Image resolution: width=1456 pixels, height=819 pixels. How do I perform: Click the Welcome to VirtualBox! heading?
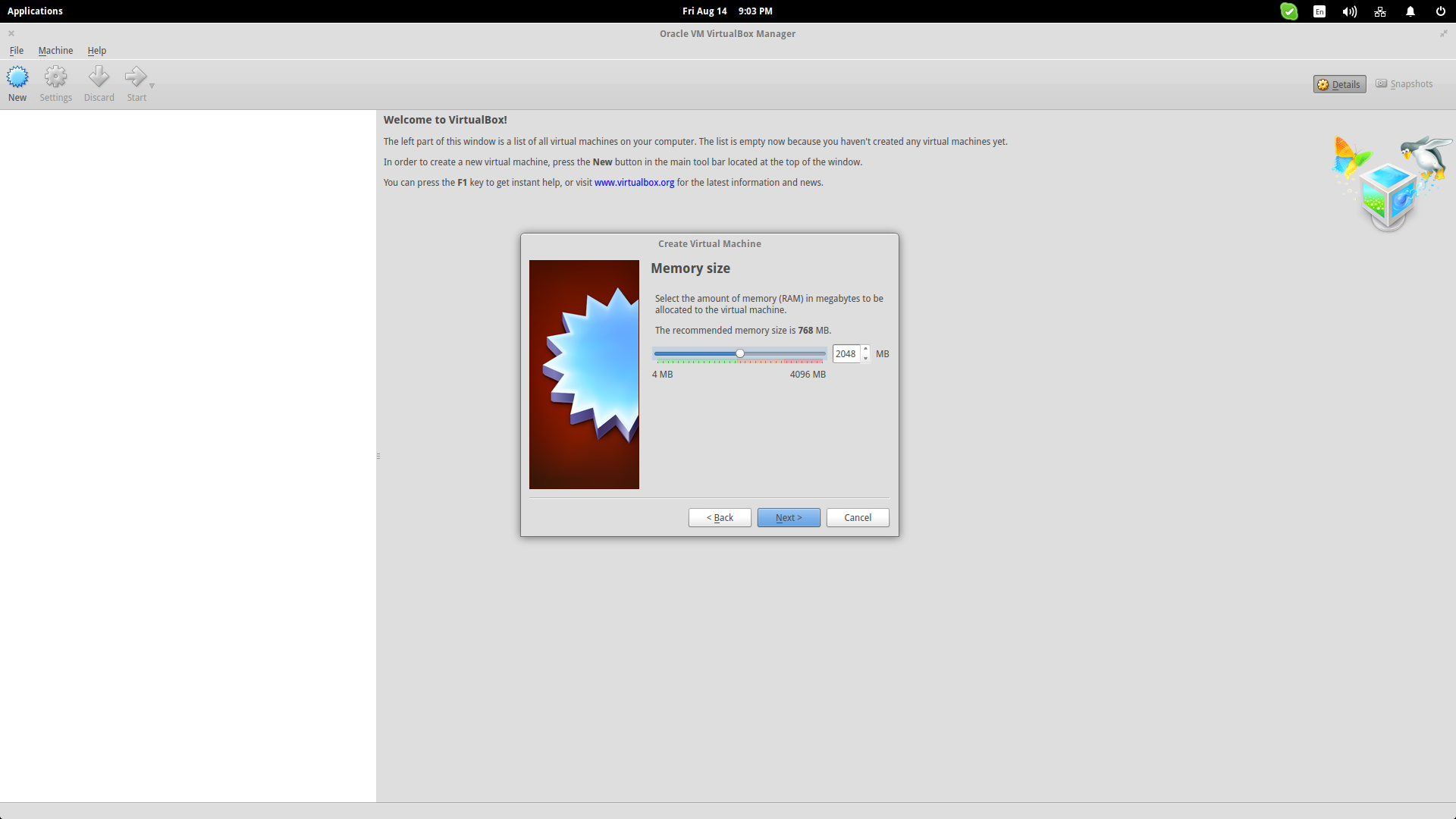click(445, 120)
